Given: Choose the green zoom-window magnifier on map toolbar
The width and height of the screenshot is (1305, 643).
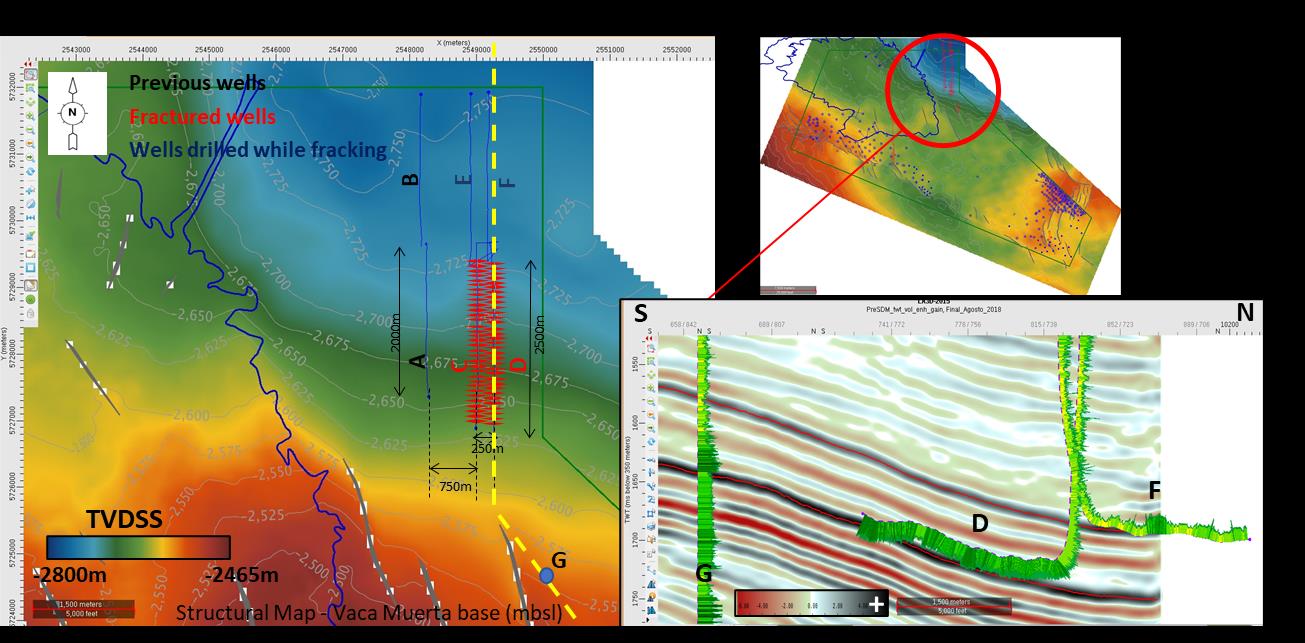Looking at the screenshot, I should point(30,88).
